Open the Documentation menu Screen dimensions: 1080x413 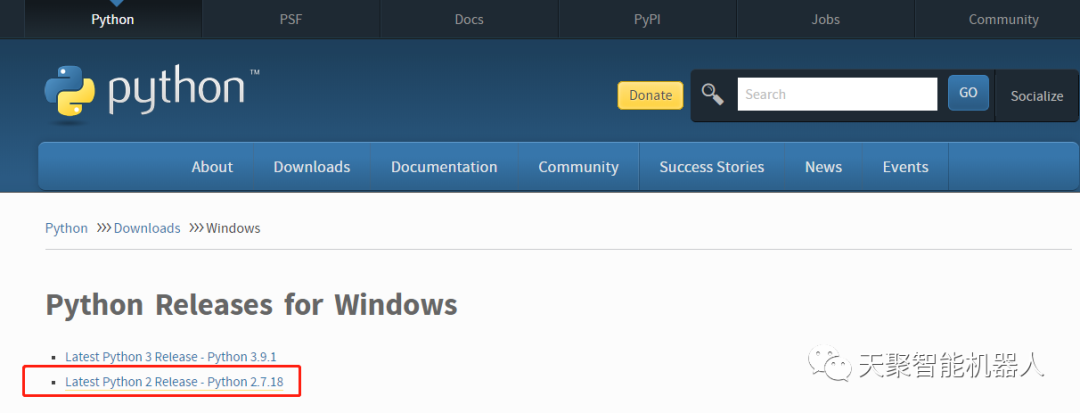tap(444, 167)
